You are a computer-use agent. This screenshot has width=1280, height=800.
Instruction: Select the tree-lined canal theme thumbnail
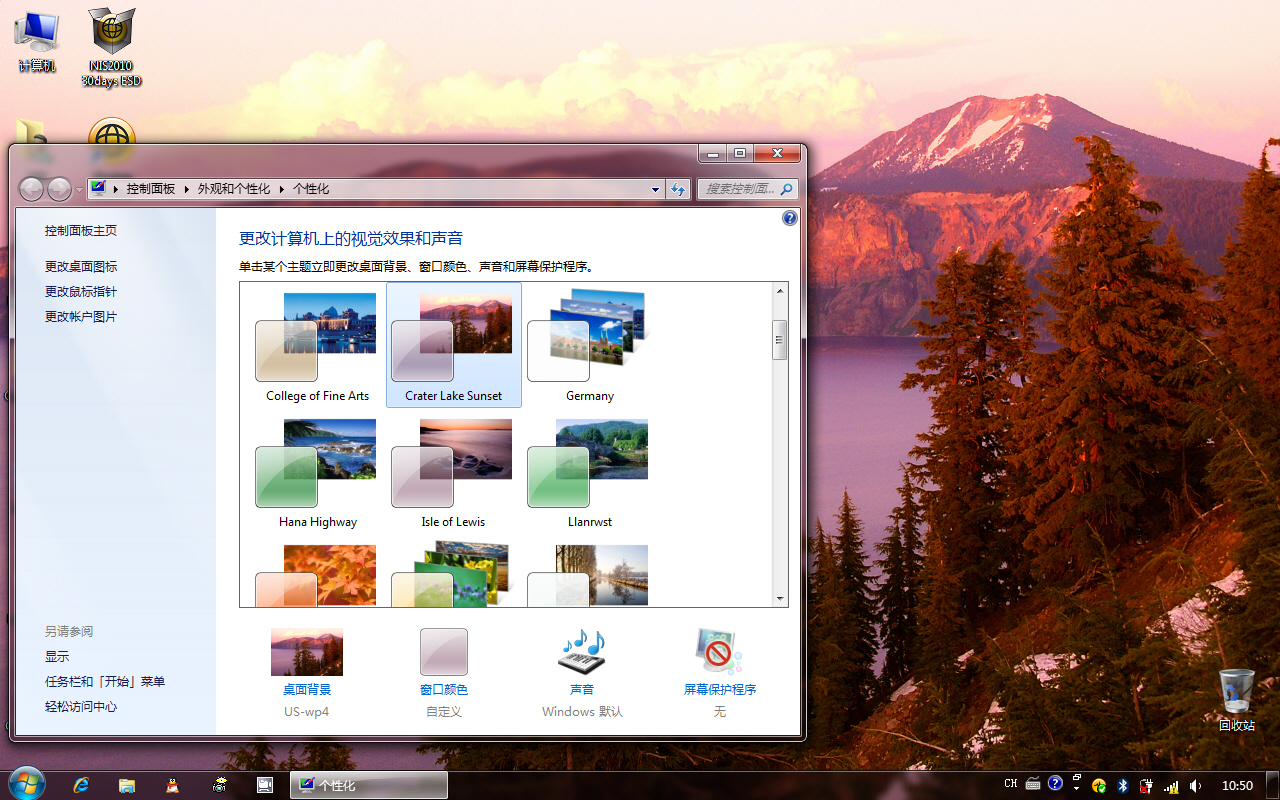click(590, 575)
